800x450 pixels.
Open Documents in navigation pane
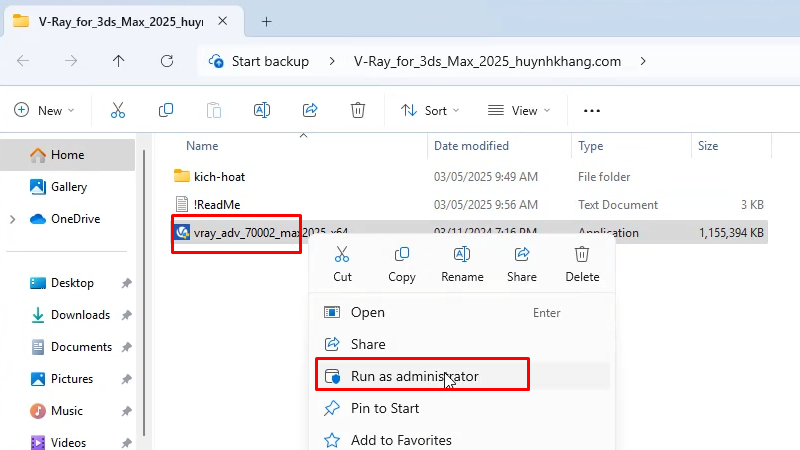click(81, 347)
